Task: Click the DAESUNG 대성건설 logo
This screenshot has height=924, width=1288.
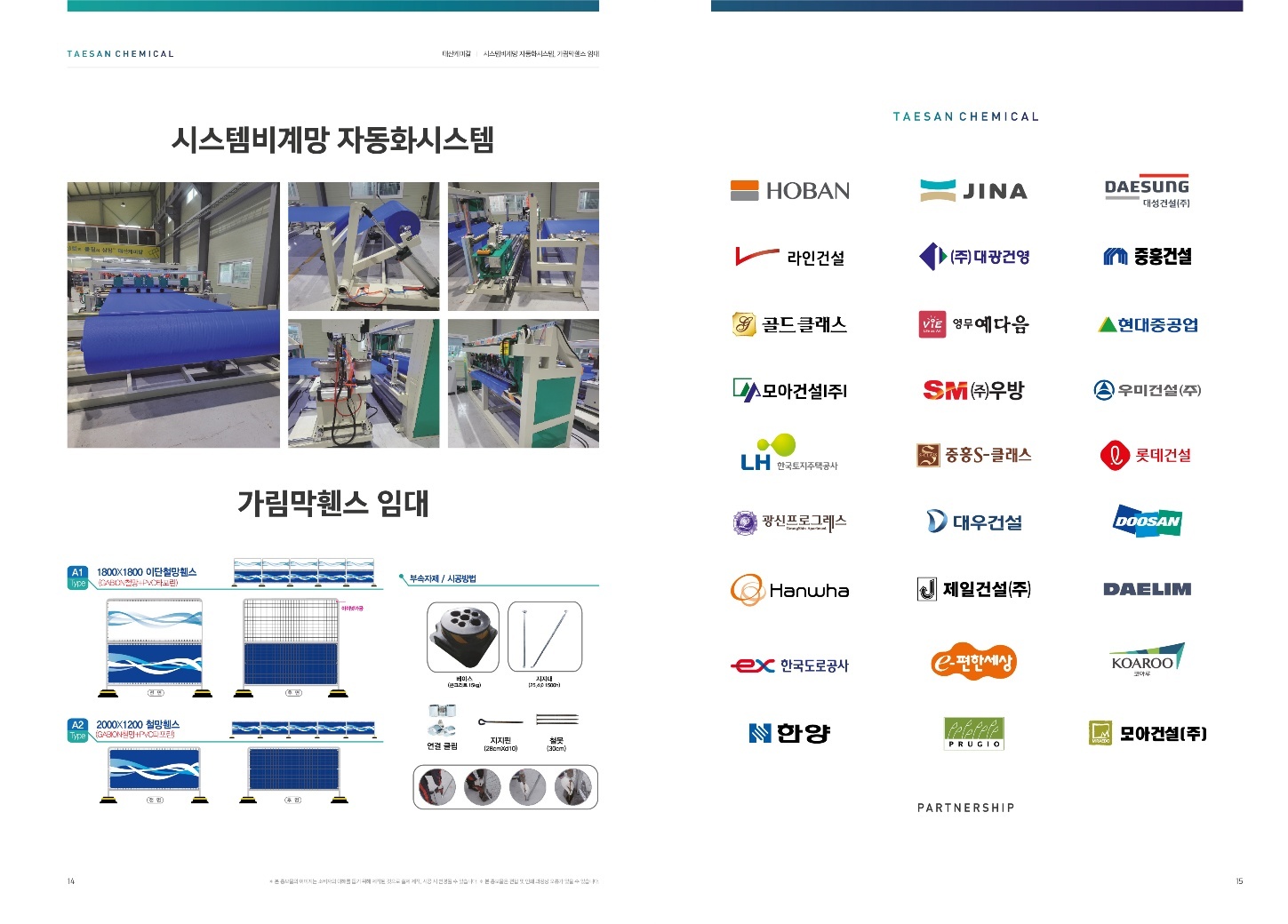Action: coord(1147,191)
